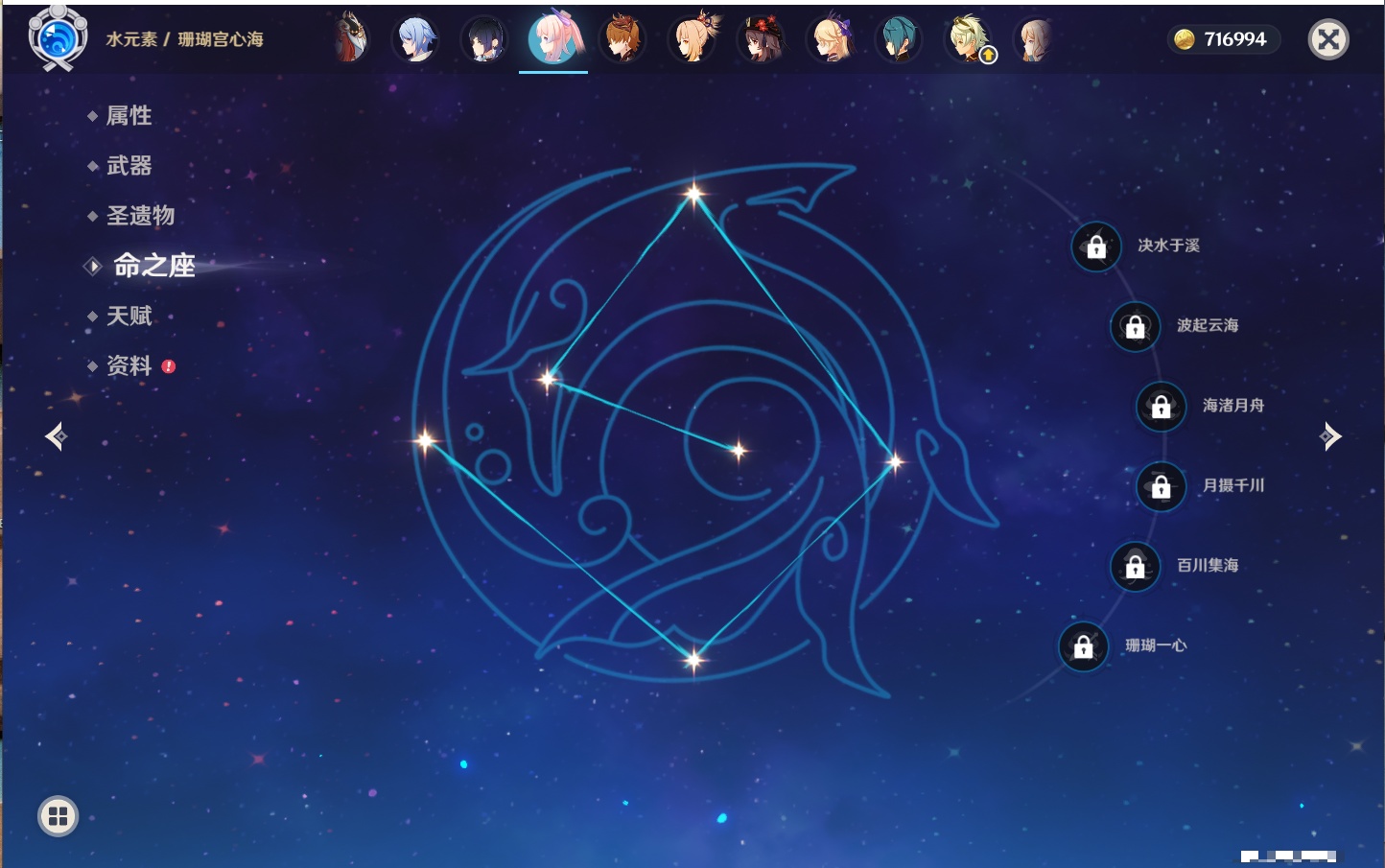Click the 海渚月舟 constellation label
The image size is (1385, 868).
coord(1233,406)
